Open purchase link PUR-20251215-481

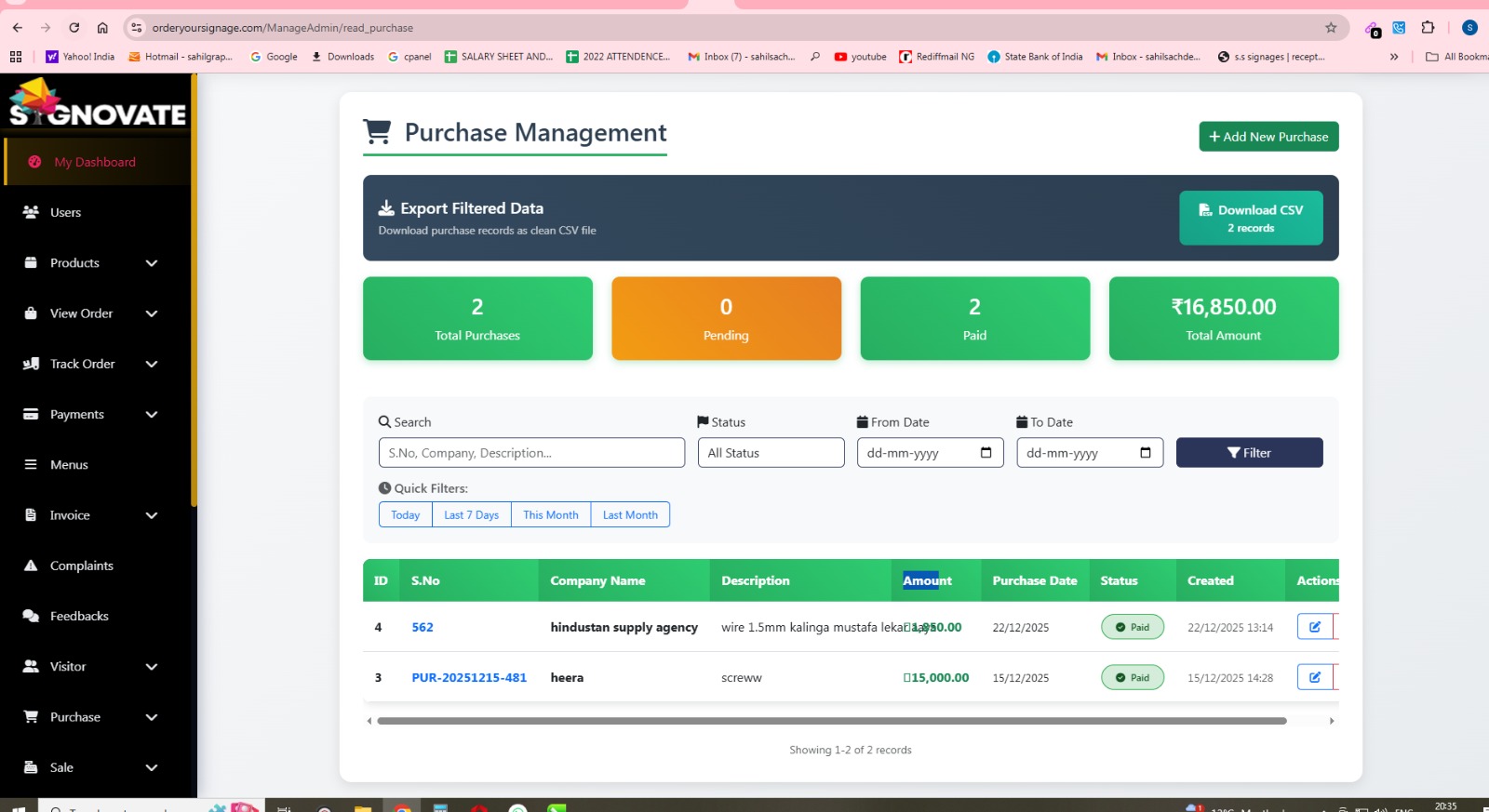(469, 678)
